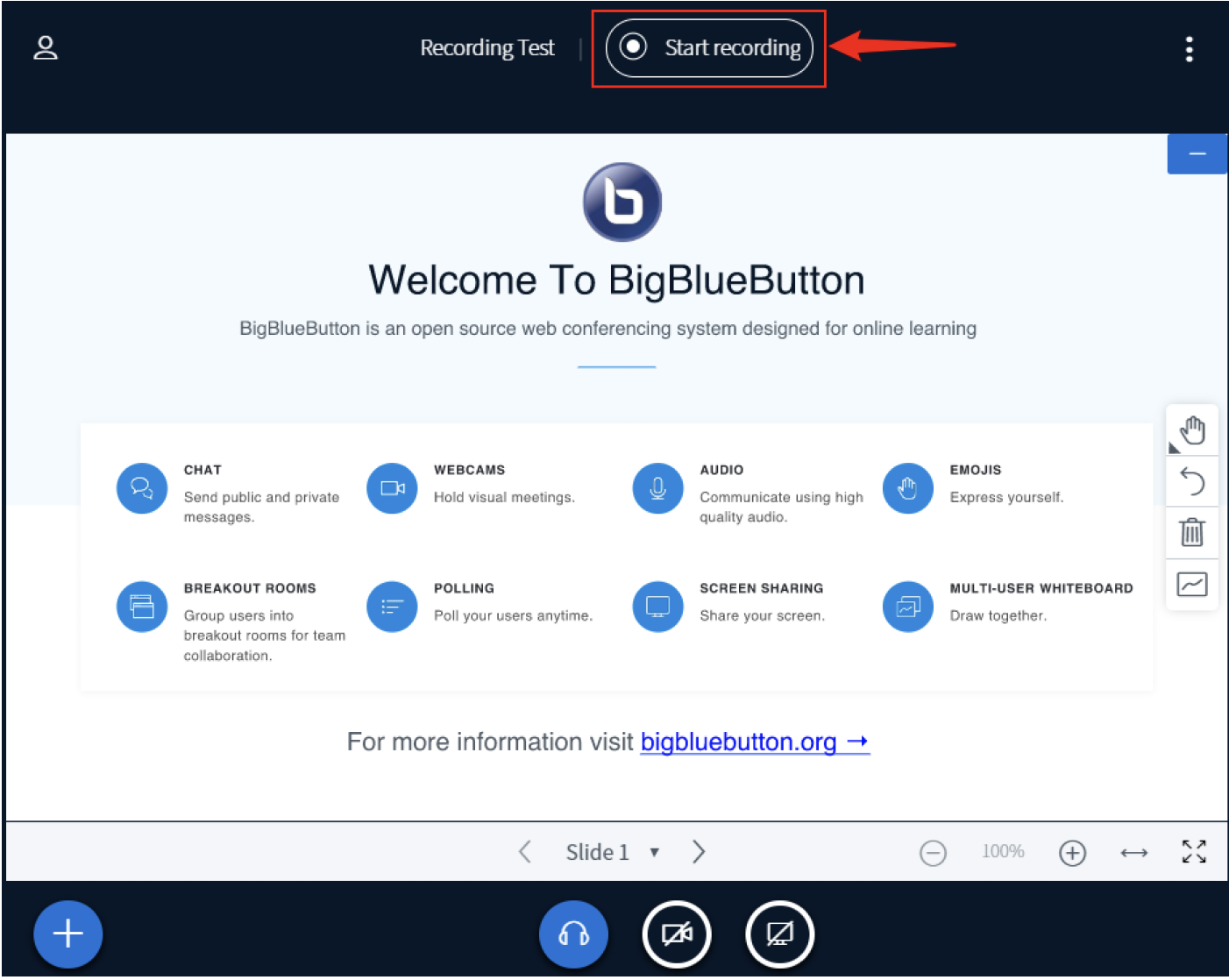The image size is (1229, 980).
Task: Open the three-dot options menu
Action: [1189, 49]
